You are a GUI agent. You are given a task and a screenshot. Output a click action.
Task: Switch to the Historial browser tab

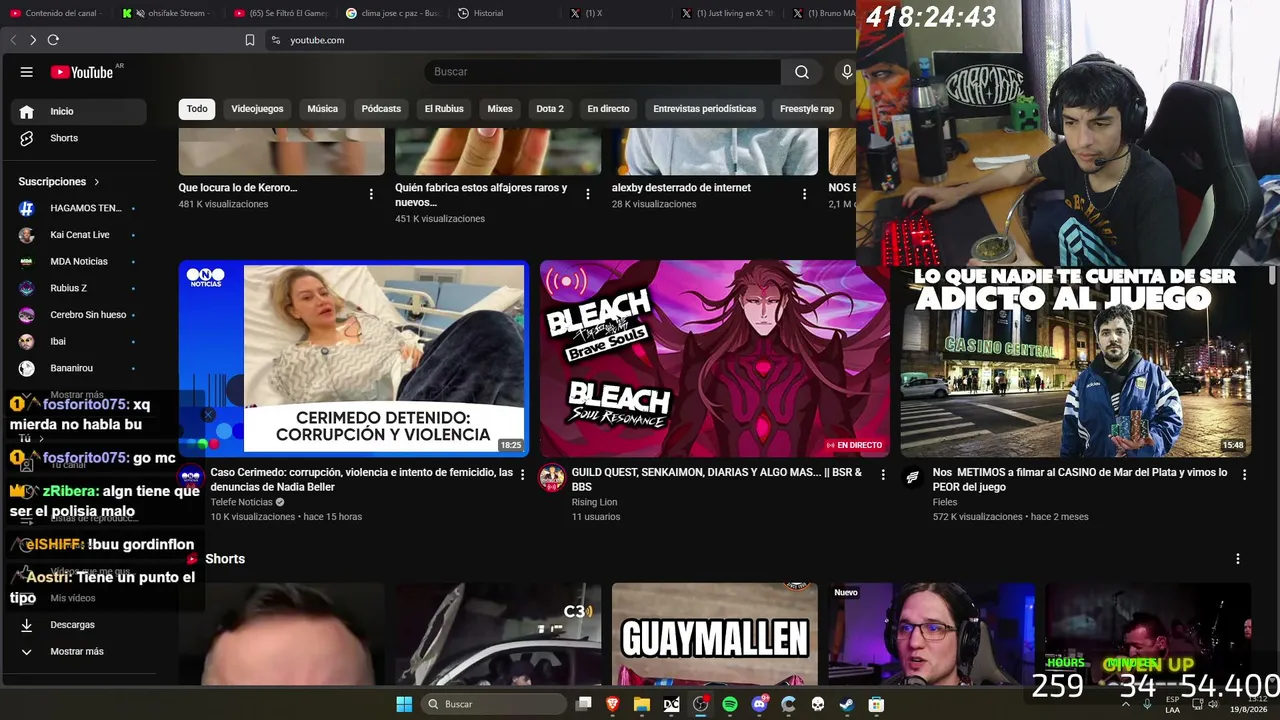(x=504, y=13)
